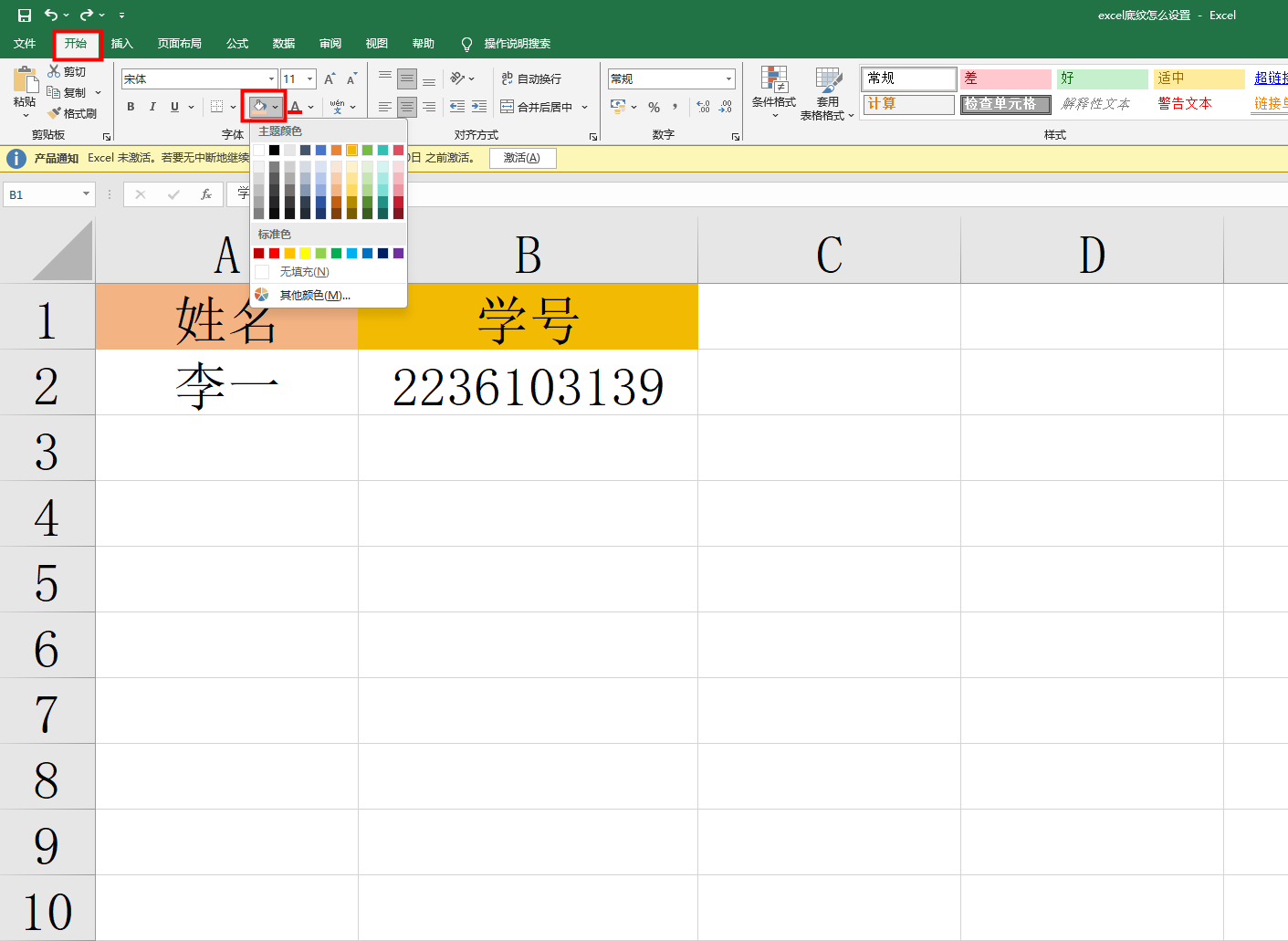Pick the standard red color swatch

[x=274, y=253]
